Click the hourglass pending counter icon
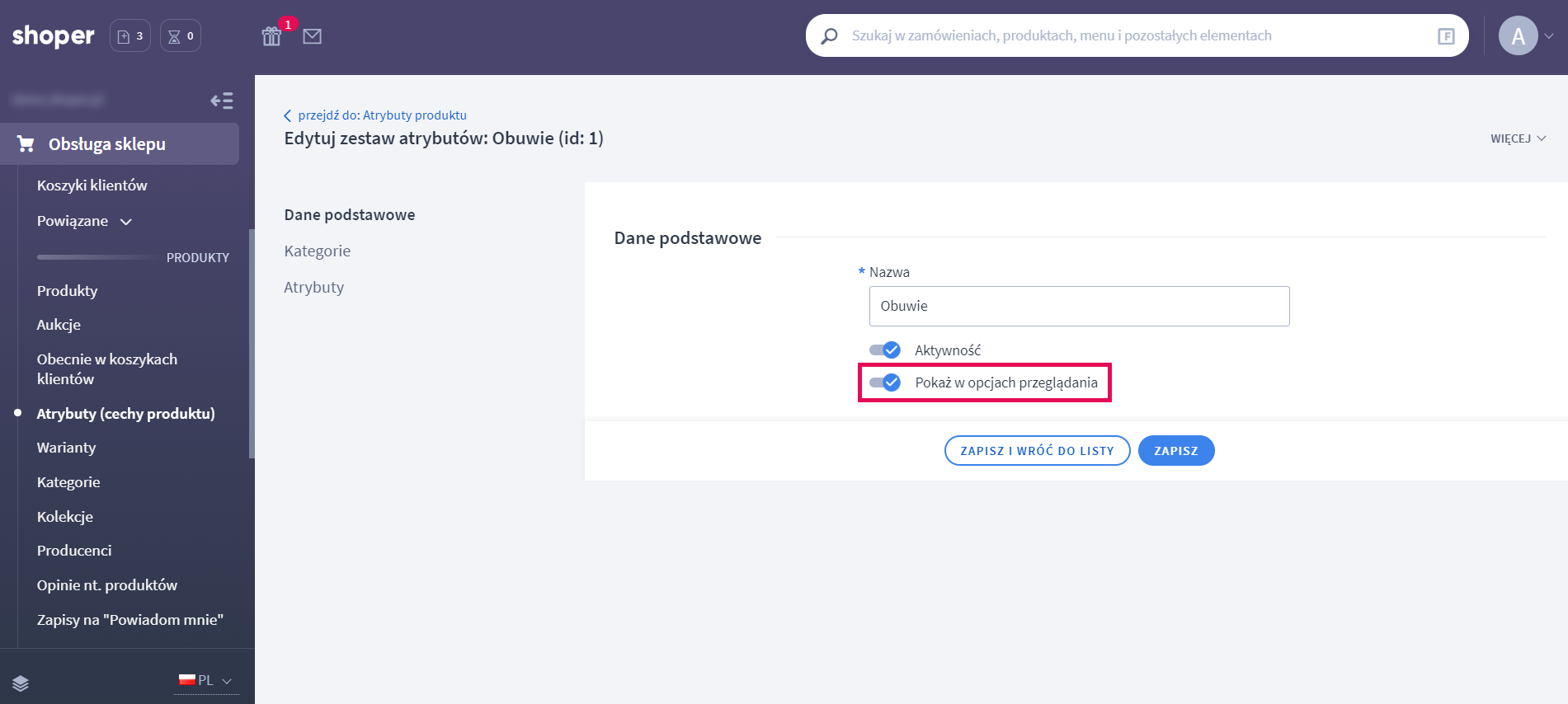This screenshot has width=1568, height=704. 181,36
